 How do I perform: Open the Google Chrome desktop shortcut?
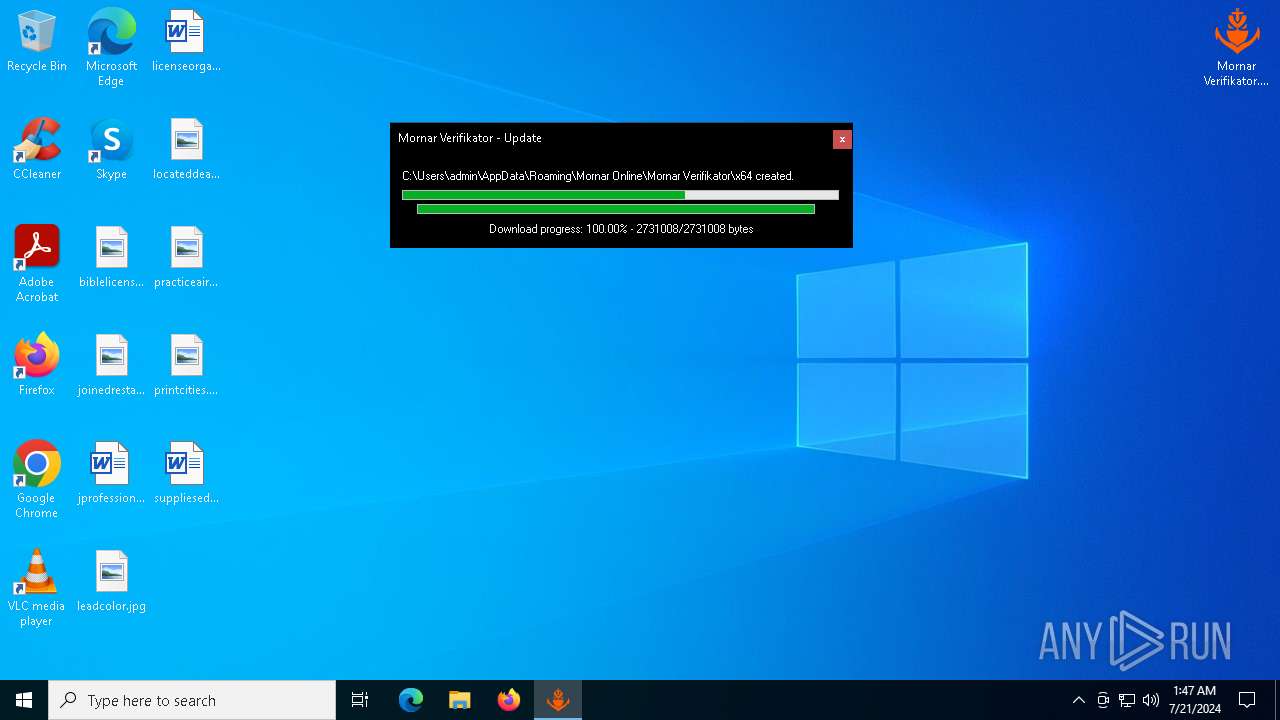37,480
